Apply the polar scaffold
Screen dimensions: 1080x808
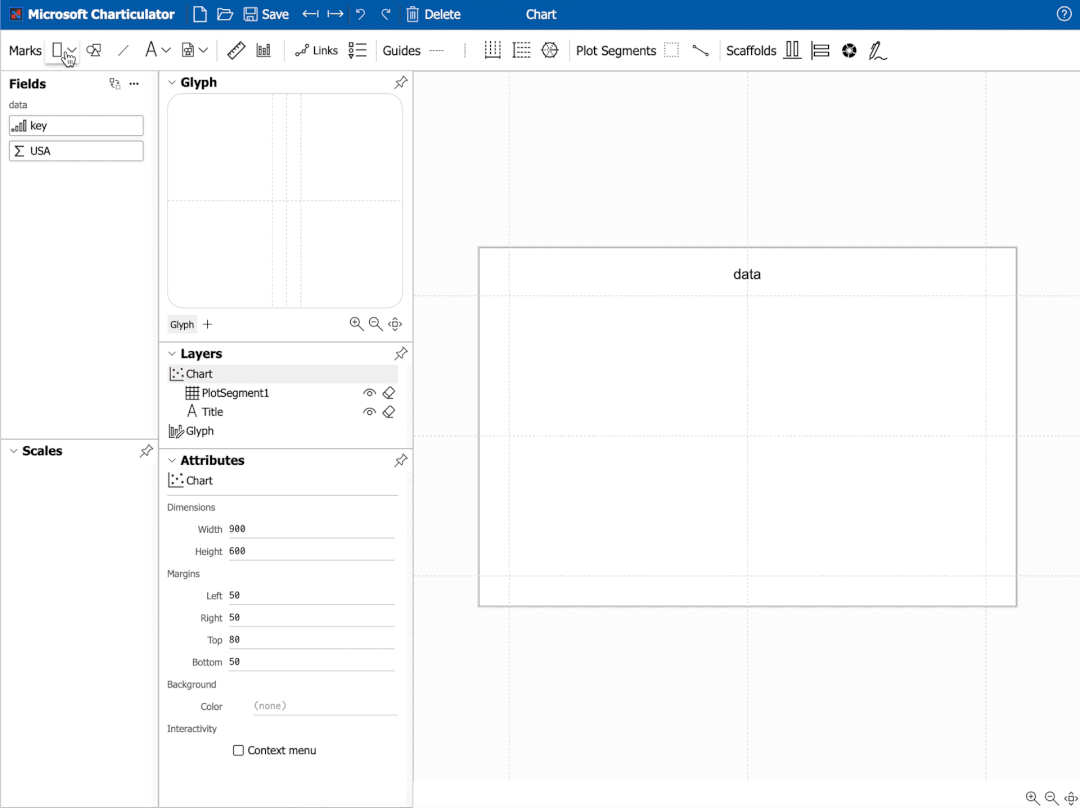click(x=849, y=50)
